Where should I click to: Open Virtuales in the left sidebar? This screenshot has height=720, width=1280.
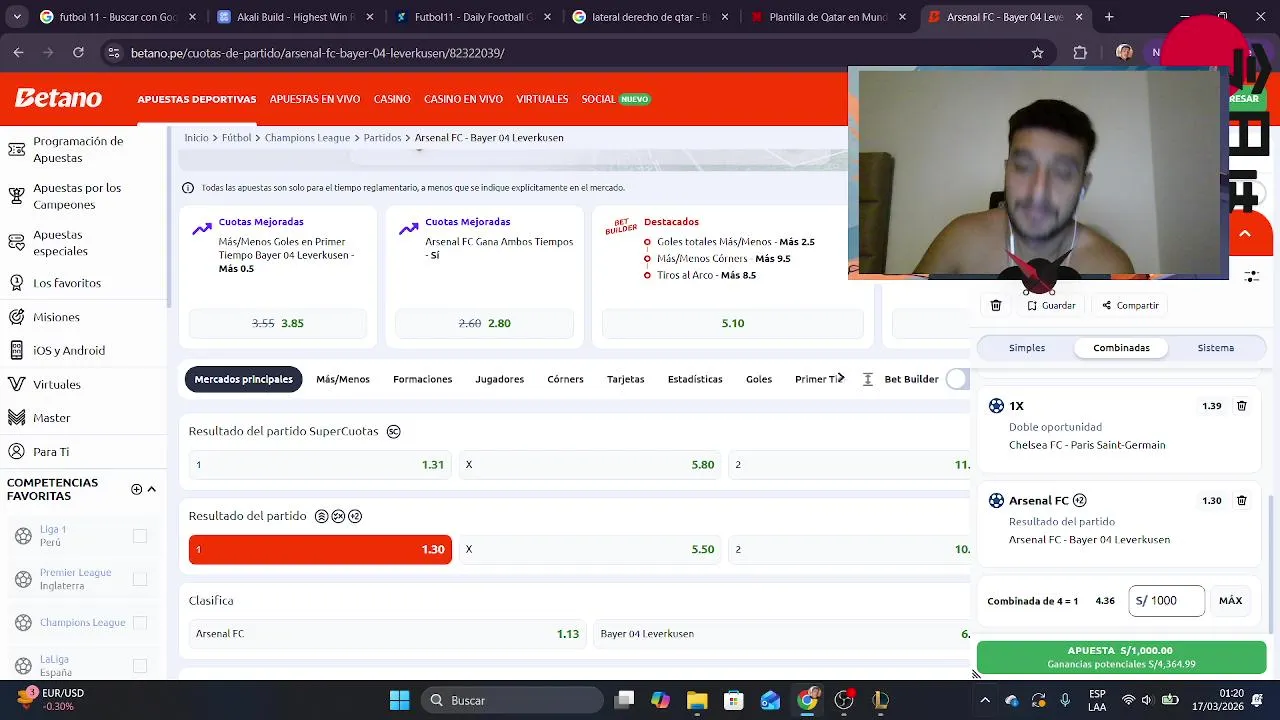tap(56, 384)
